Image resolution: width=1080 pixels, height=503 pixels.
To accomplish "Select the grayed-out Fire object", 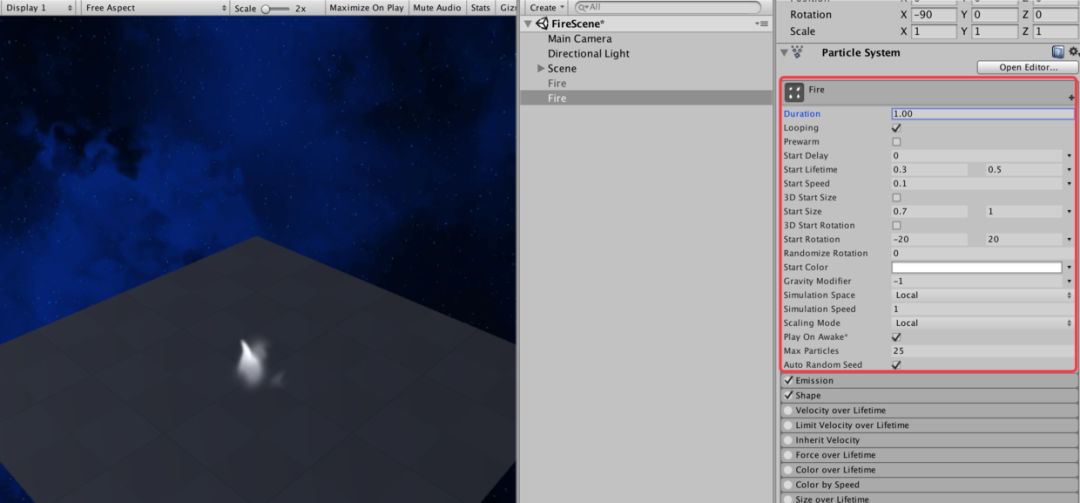I will 557,83.
